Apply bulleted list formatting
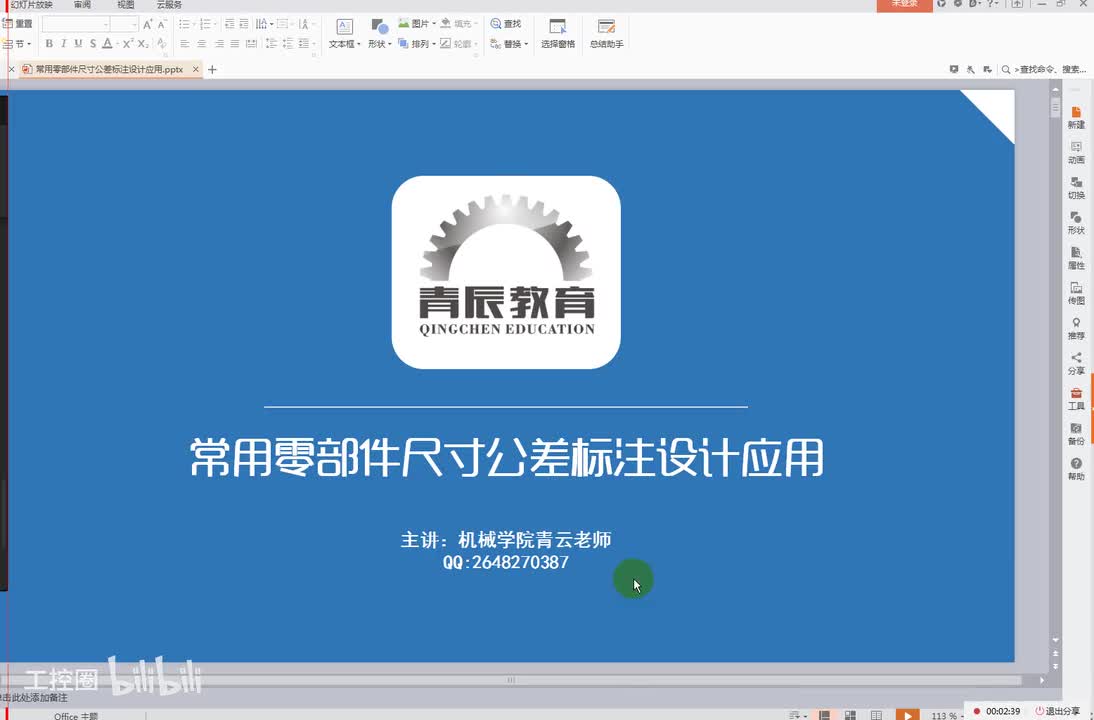This screenshot has width=1094, height=720. [x=185, y=24]
